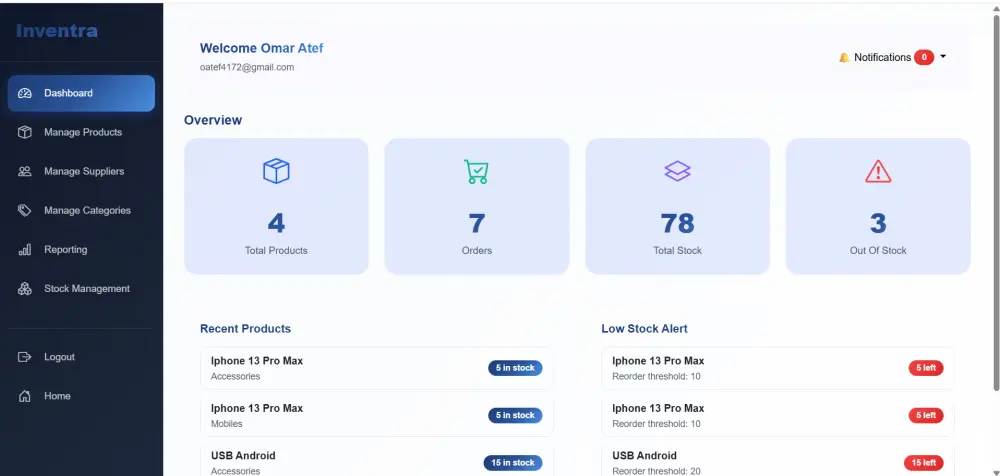Click the Orders card label
The image size is (1000, 476).
476,251
